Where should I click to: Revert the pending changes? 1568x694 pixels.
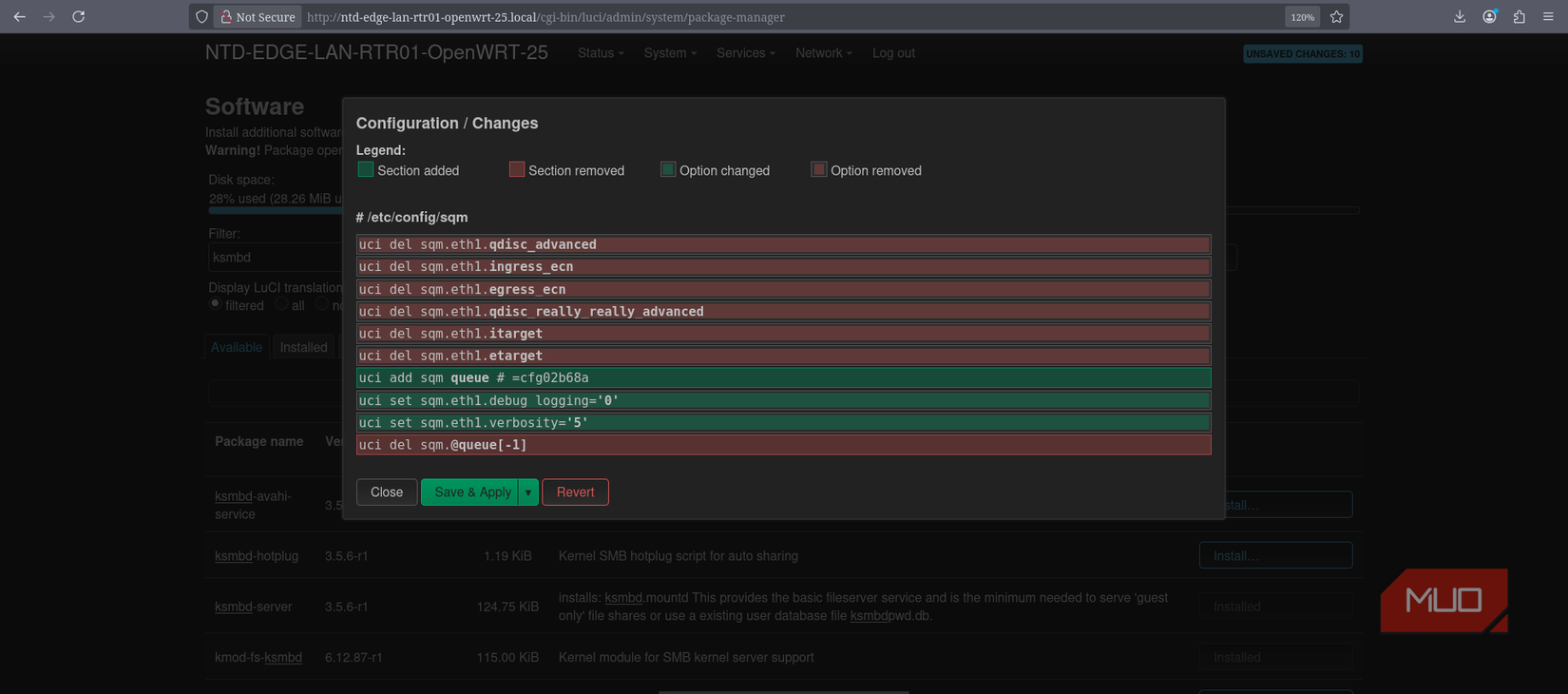point(575,492)
